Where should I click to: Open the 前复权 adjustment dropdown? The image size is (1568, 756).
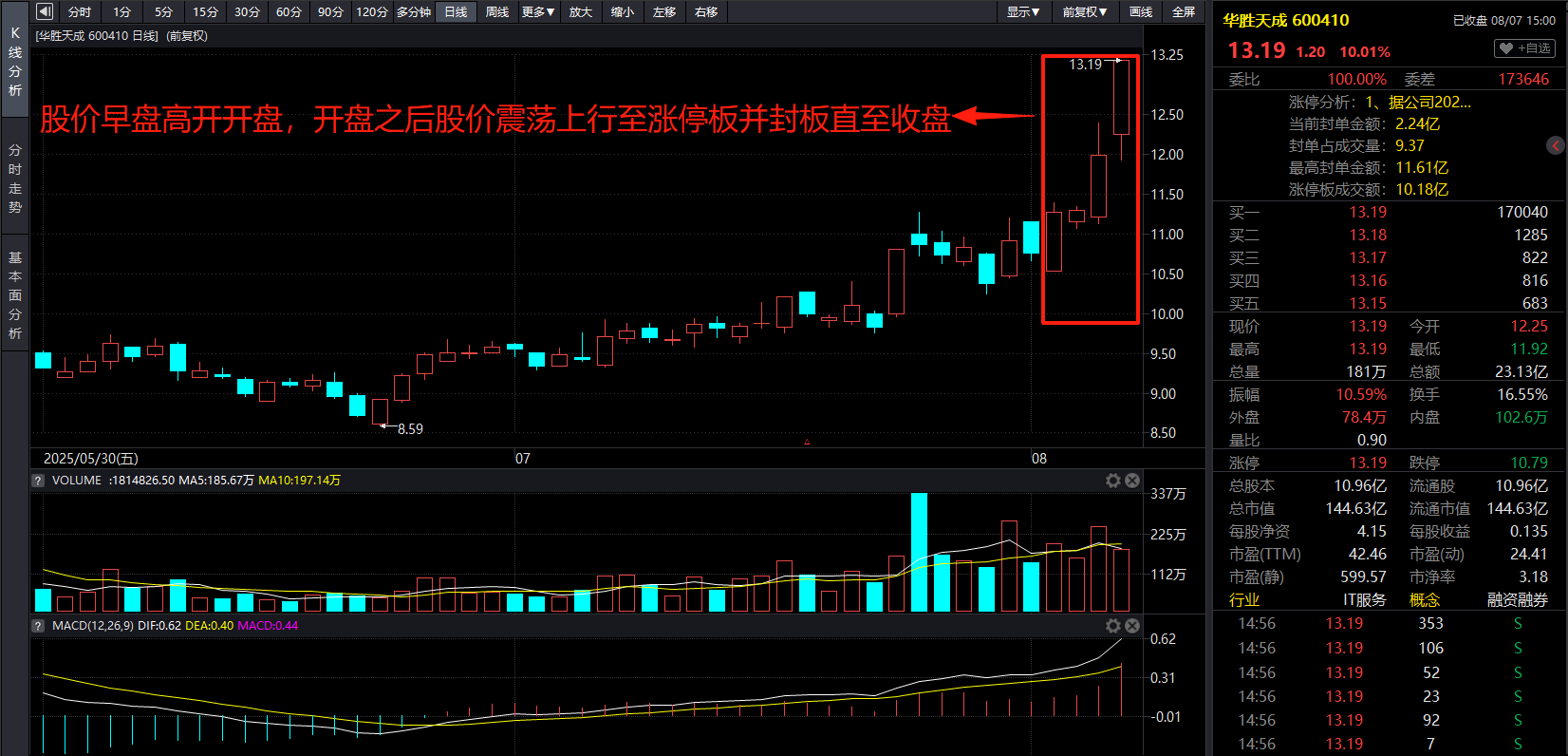(1085, 12)
